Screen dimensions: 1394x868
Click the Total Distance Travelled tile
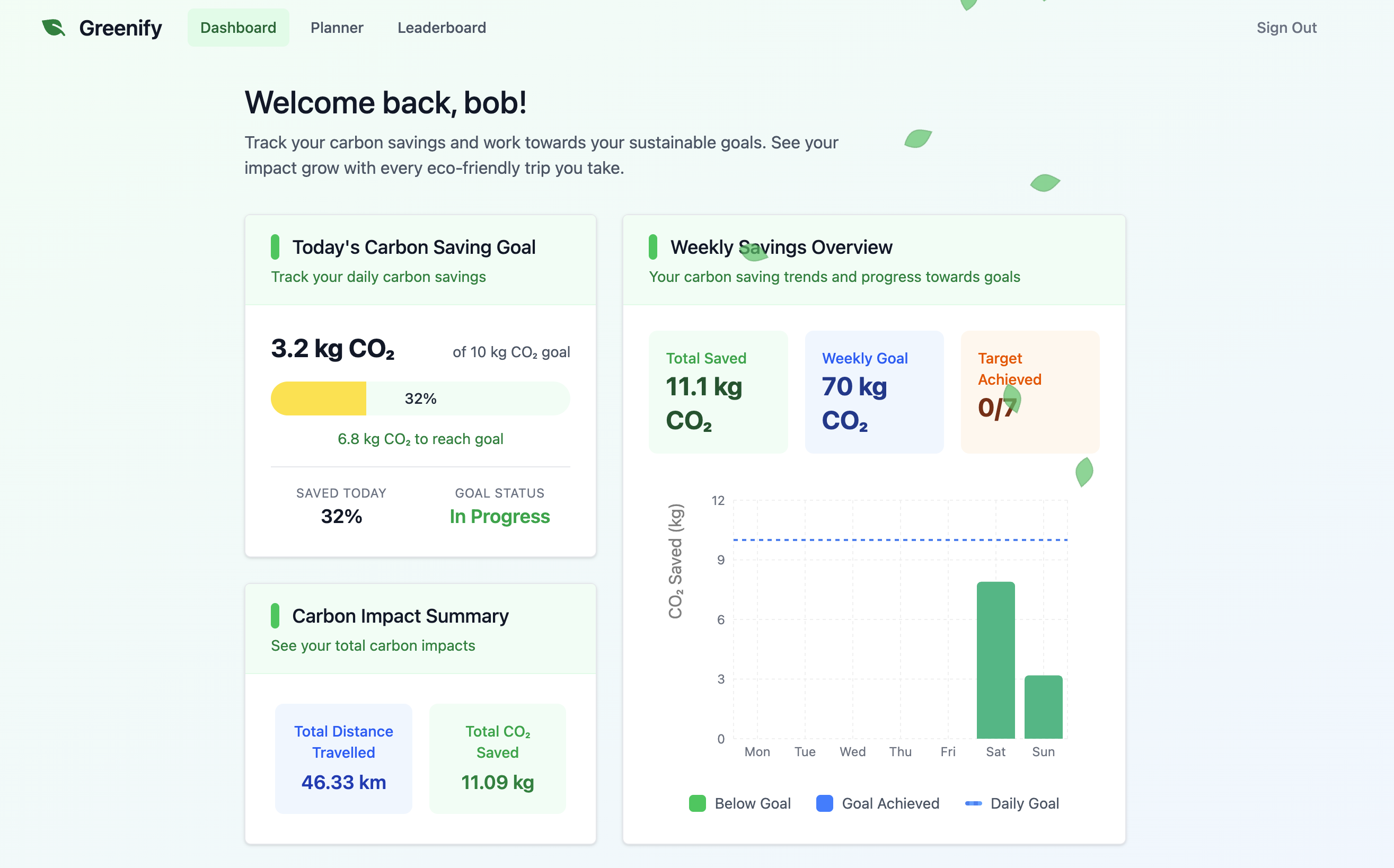point(343,758)
